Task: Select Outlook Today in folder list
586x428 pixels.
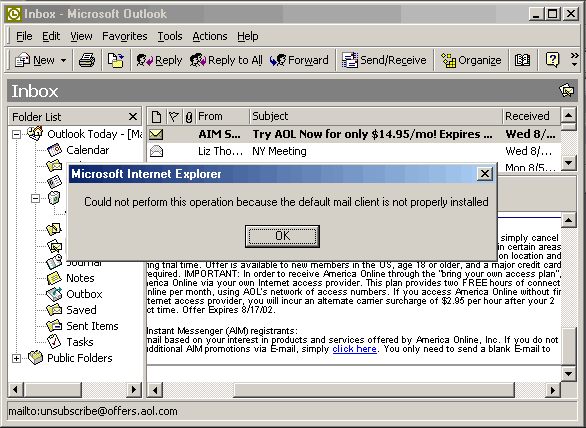Action: pos(94,134)
